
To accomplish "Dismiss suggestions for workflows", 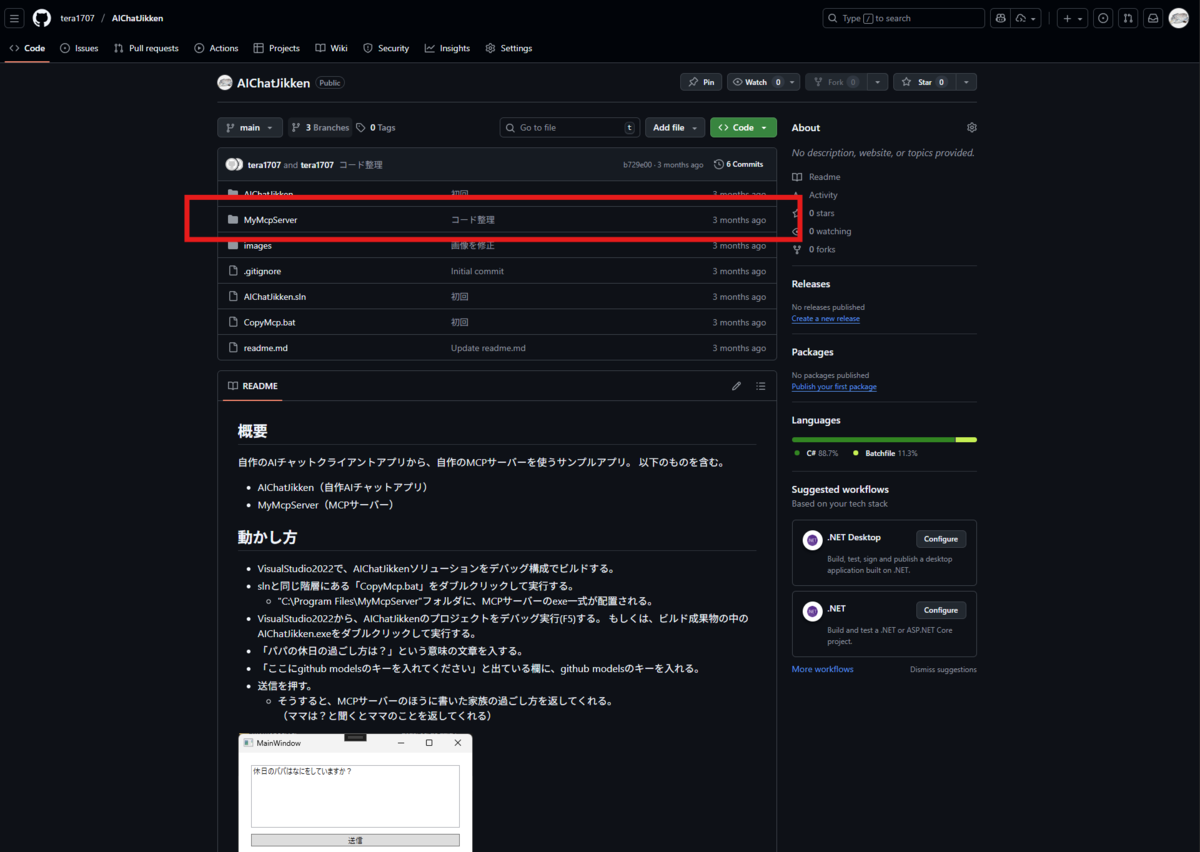I will click(x=943, y=669).
